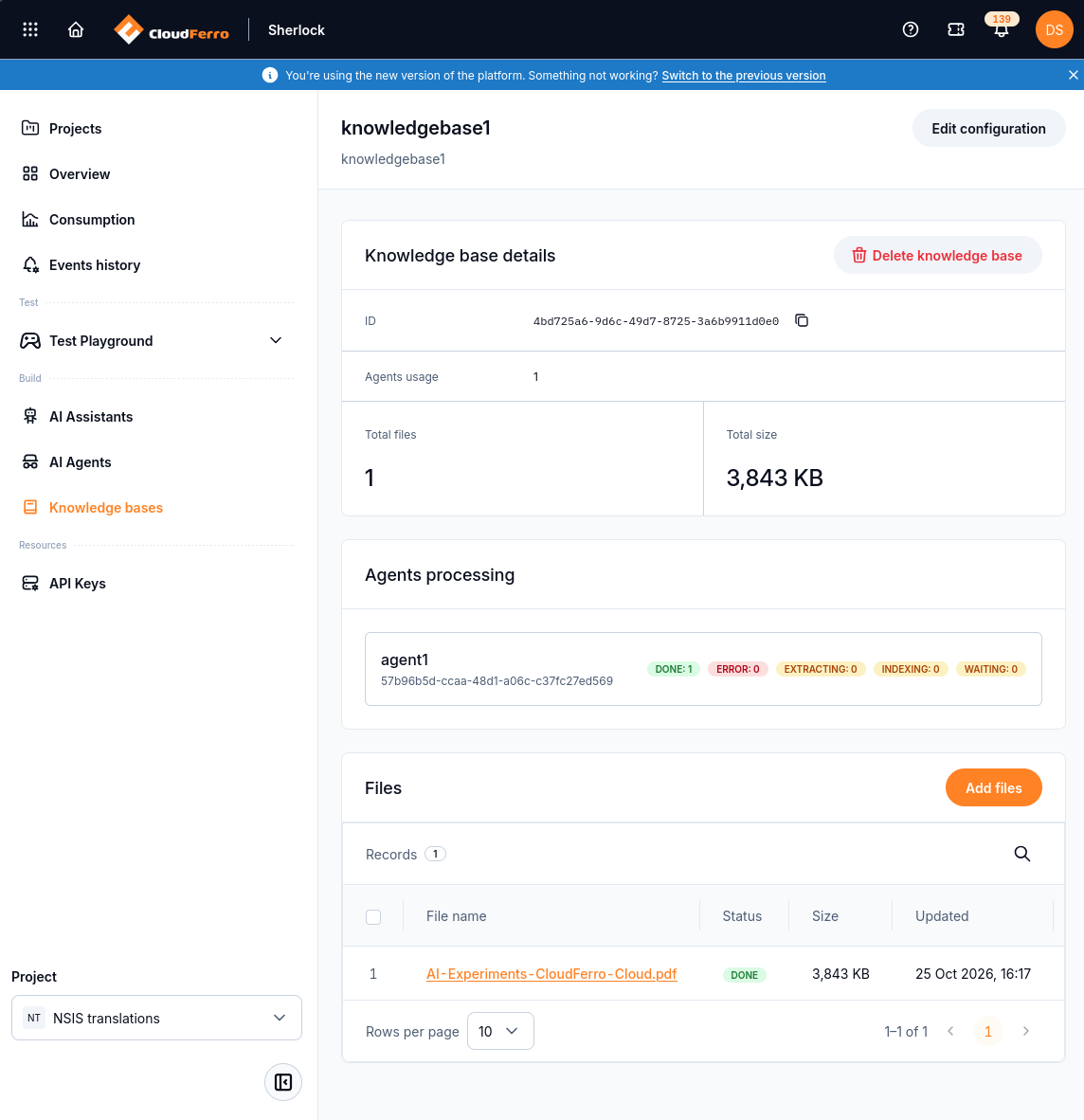
Task: Open the Rows per page dropdown
Action: pos(500,1031)
